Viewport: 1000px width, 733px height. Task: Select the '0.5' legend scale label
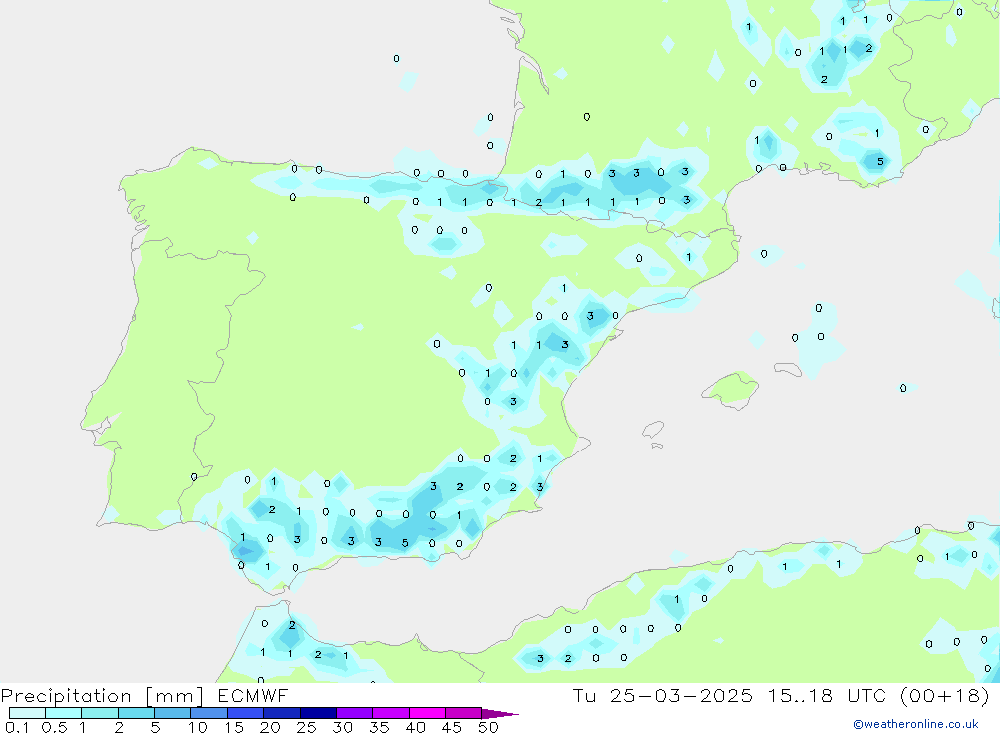pyautogui.click(x=55, y=727)
